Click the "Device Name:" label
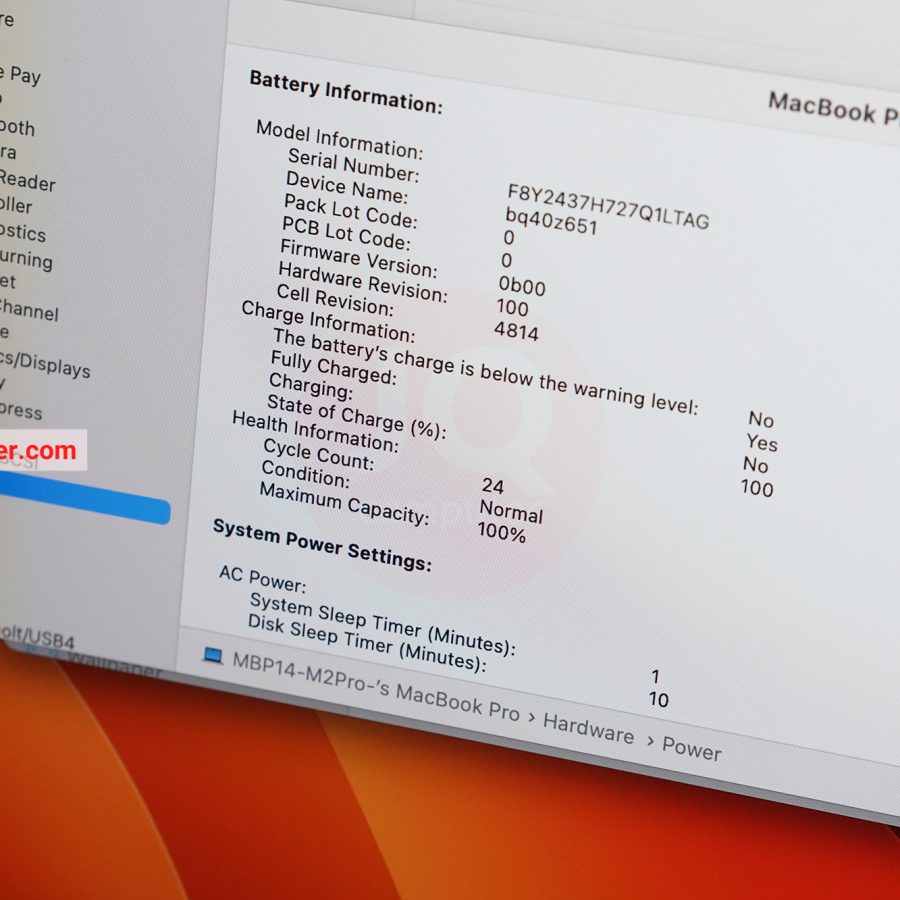This screenshot has width=900, height=900. [x=347, y=188]
